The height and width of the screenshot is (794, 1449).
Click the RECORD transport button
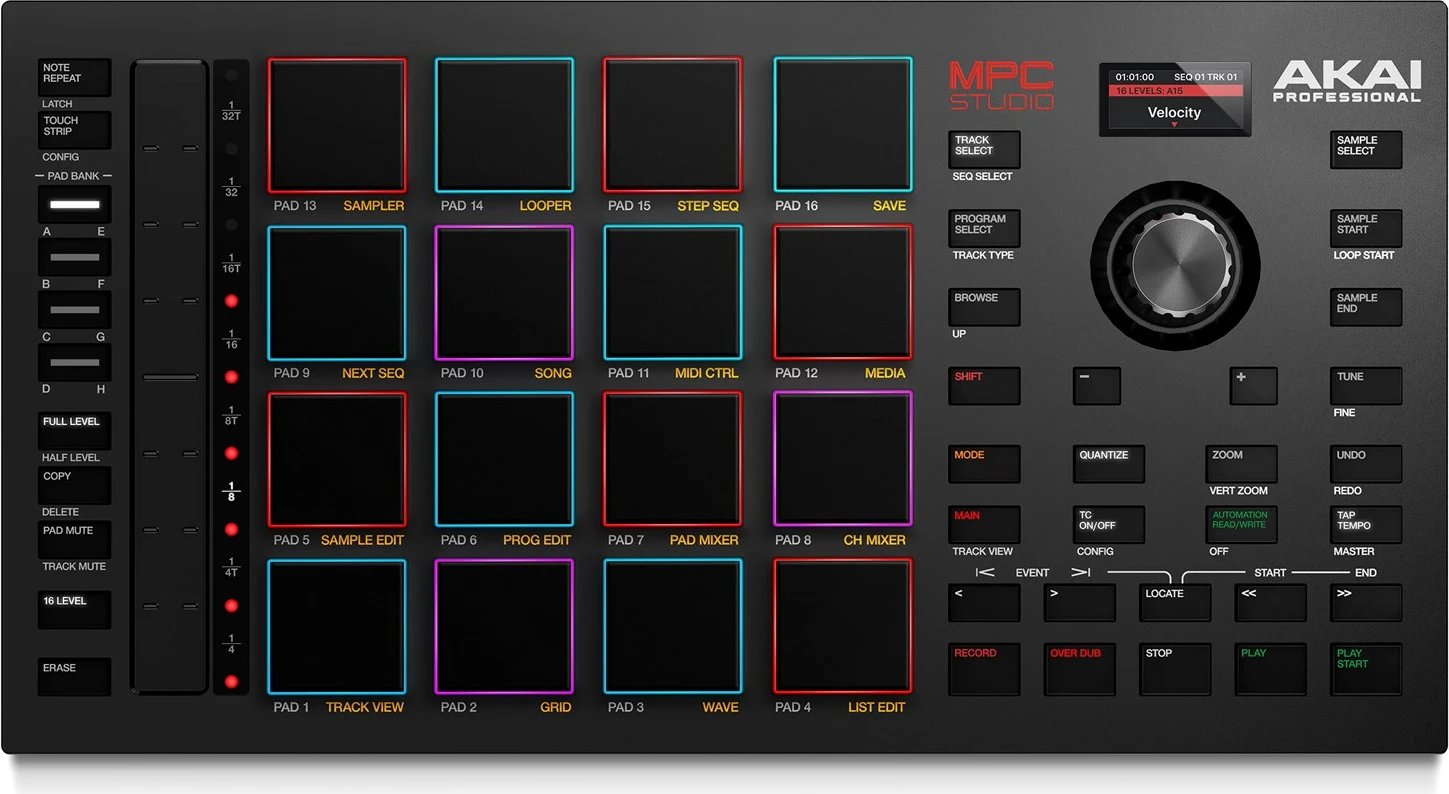tap(985, 670)
